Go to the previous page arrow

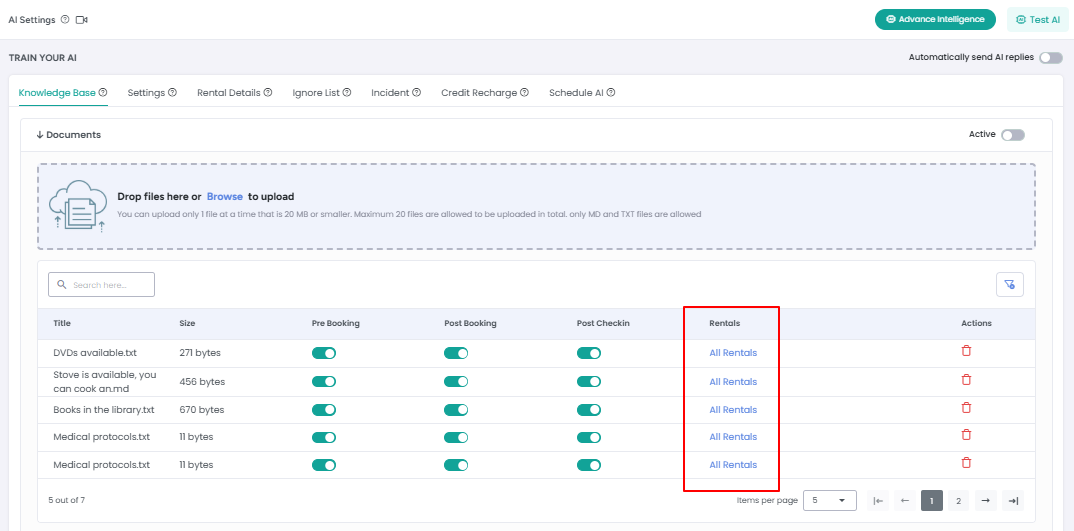click(905, 501)
